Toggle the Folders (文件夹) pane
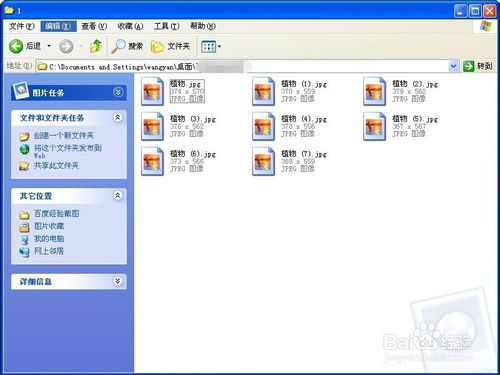500x375 pixels. [x=170, y=46]
